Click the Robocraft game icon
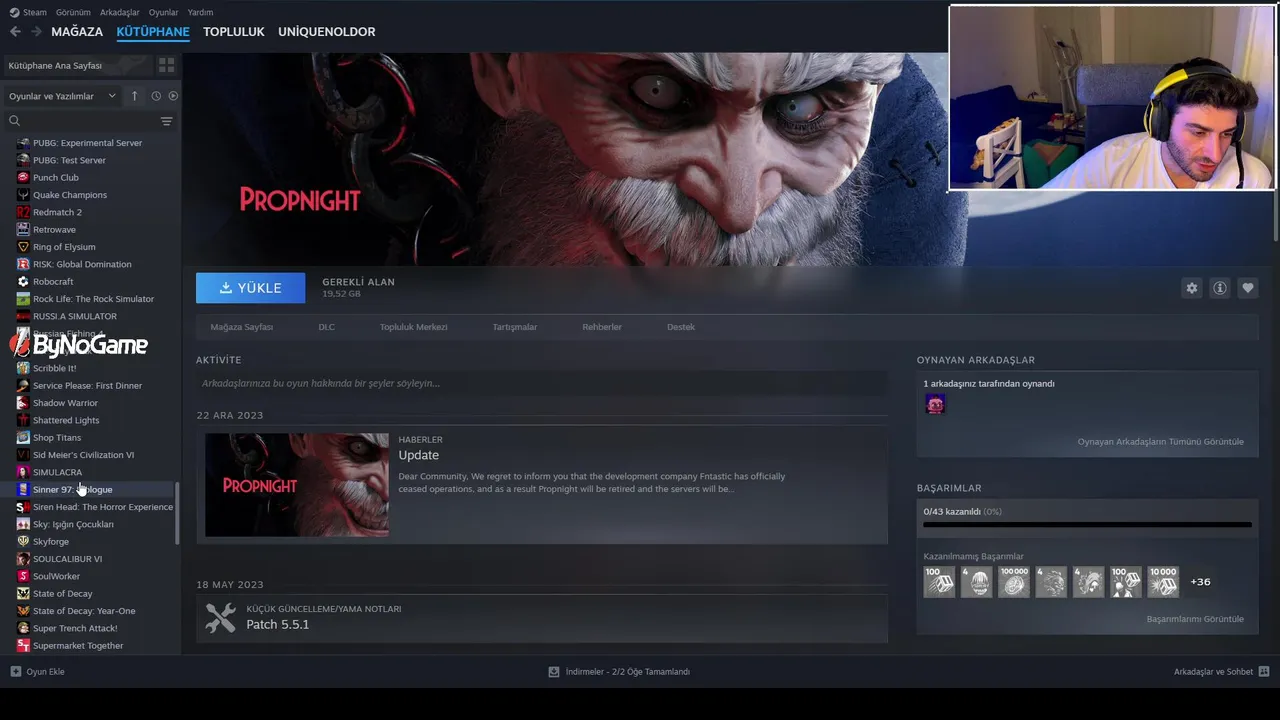 [23, 282]
